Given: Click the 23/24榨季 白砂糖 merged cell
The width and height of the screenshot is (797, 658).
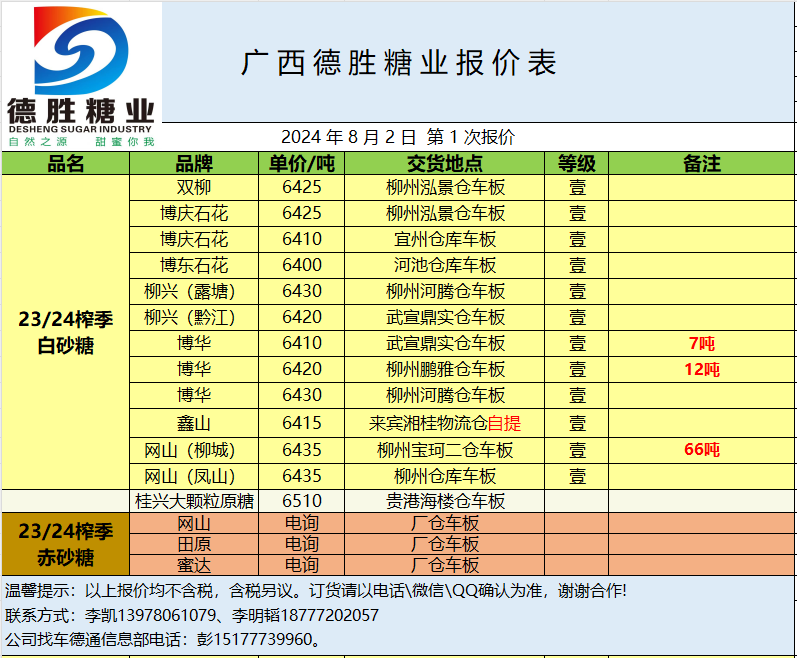Looking at the screenshot, I should pyautogui.click(x=66, y=332).
